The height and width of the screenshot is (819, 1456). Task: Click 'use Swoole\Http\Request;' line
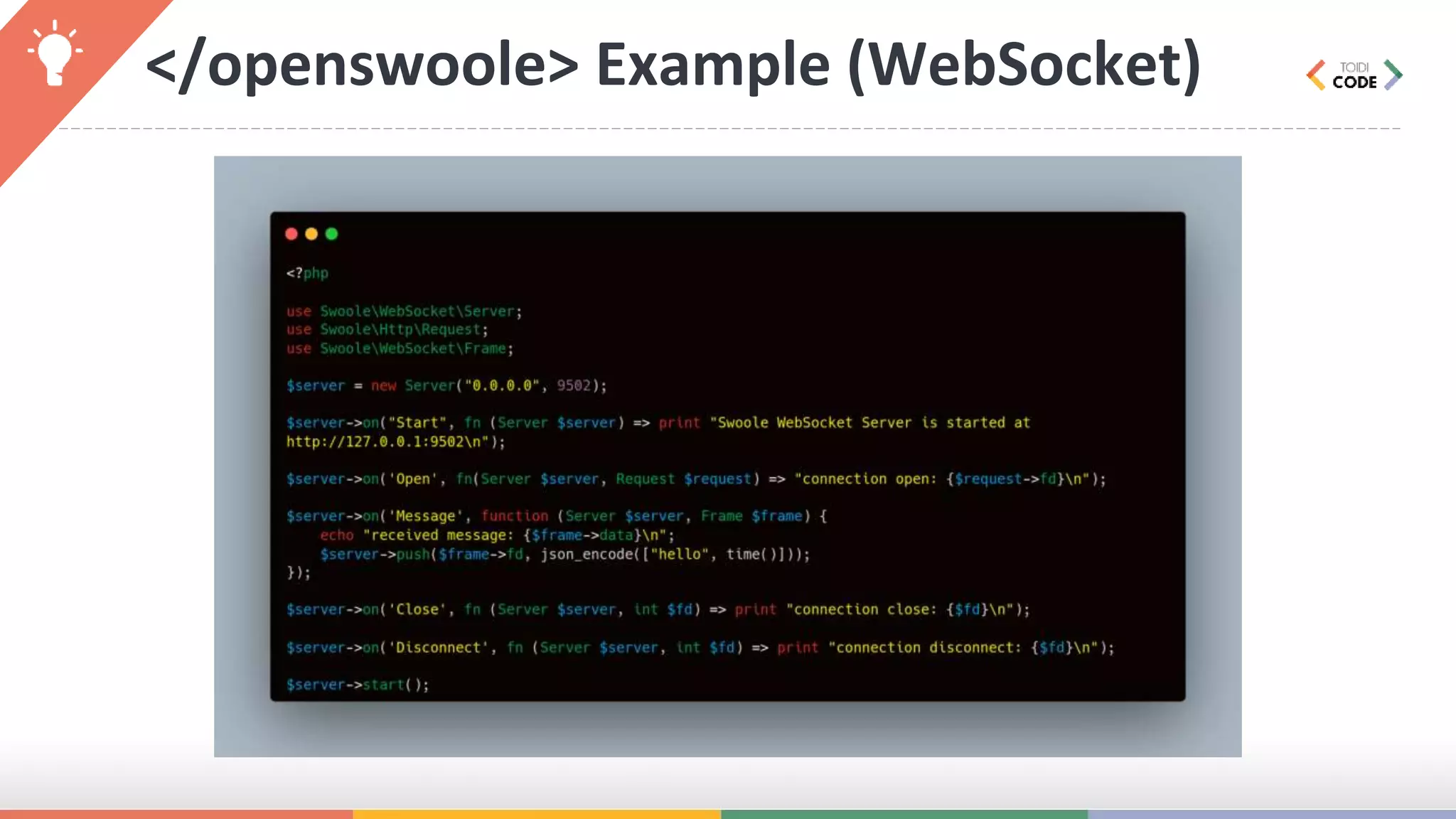tap(387, 330)
